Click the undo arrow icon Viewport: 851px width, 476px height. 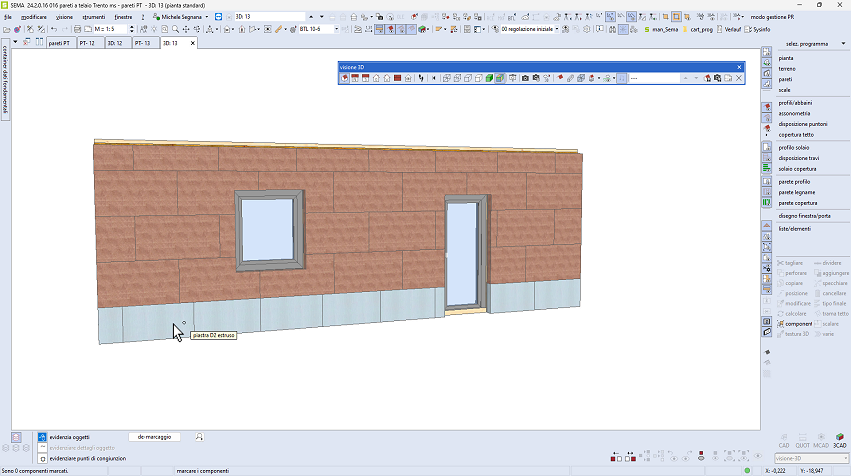click(52, 30)
